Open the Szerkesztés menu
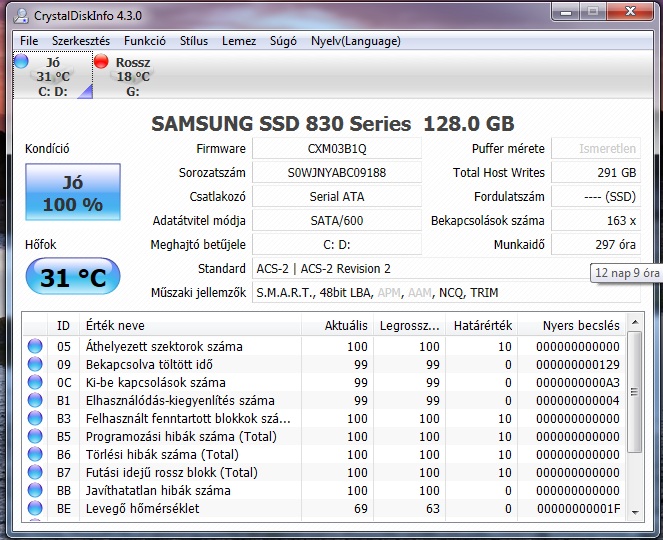The image size is (663, 540). [81, 41]
